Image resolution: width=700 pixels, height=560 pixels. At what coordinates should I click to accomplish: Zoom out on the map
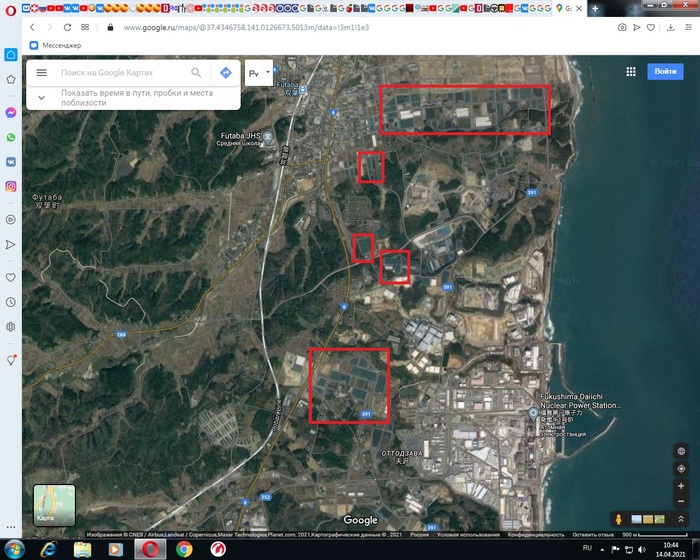[681, 501]
